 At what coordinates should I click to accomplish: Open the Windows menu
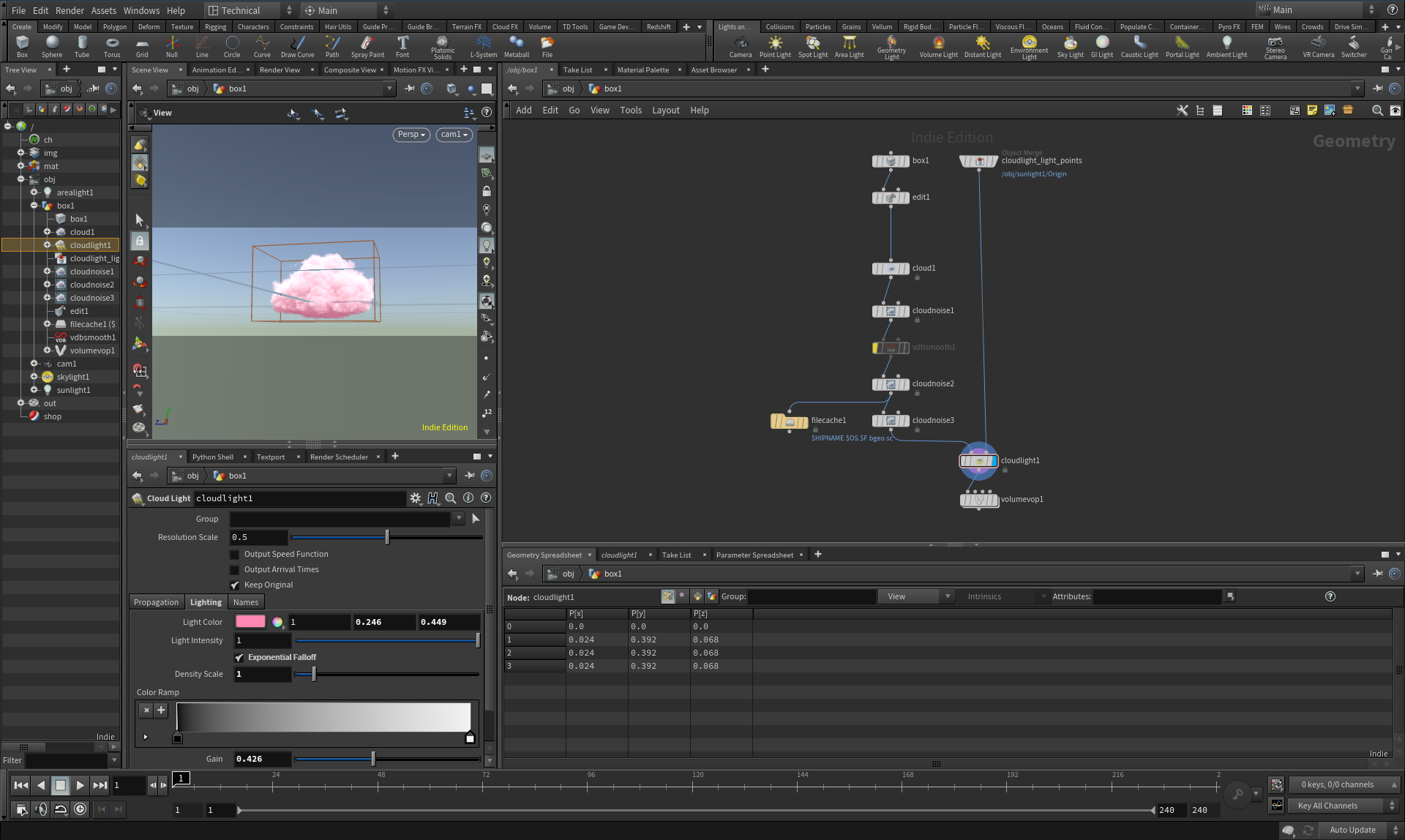[x=141, y=10]
